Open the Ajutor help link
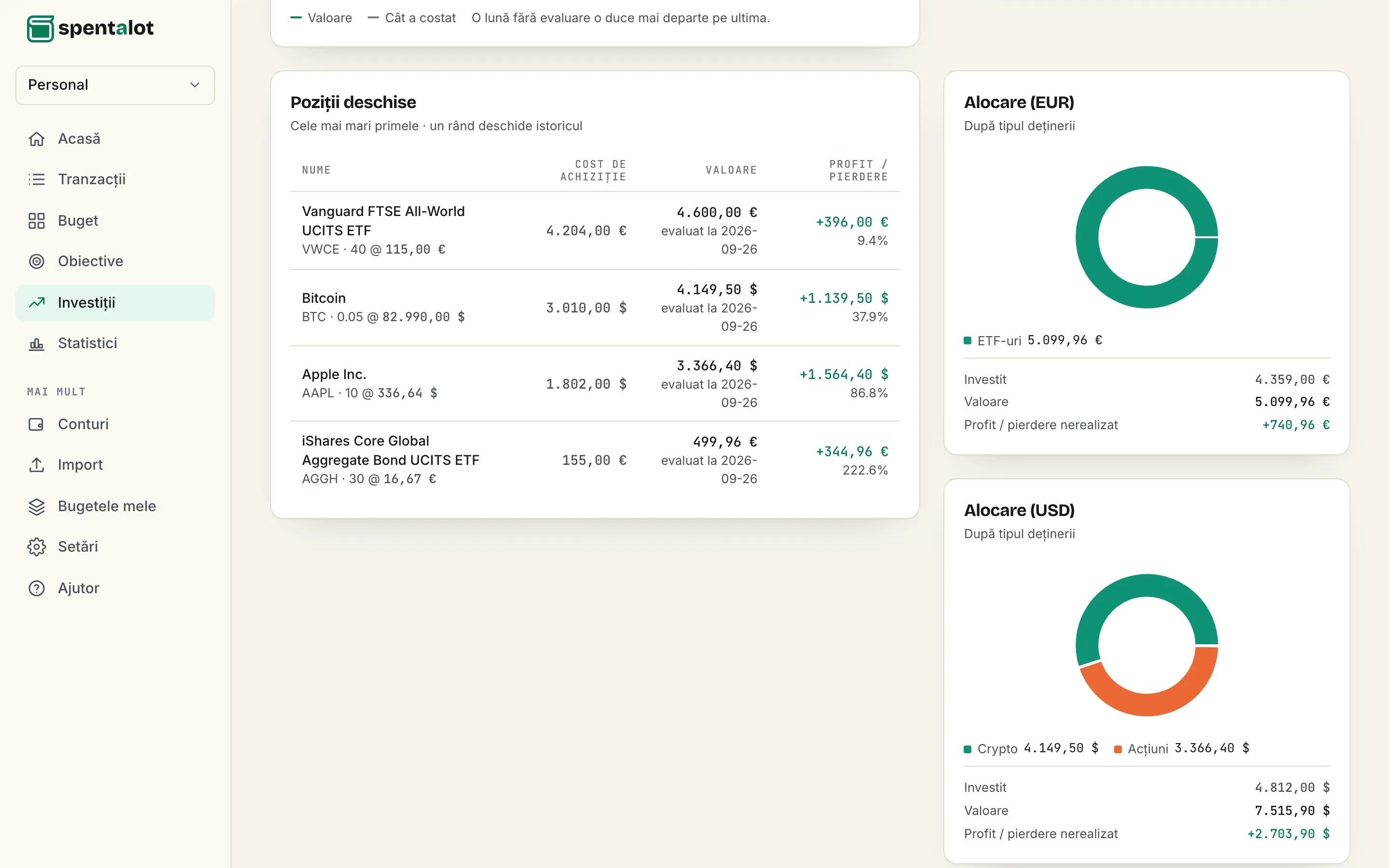The image size is (1389, 868). pyautogui.click(x=115, y=588)
